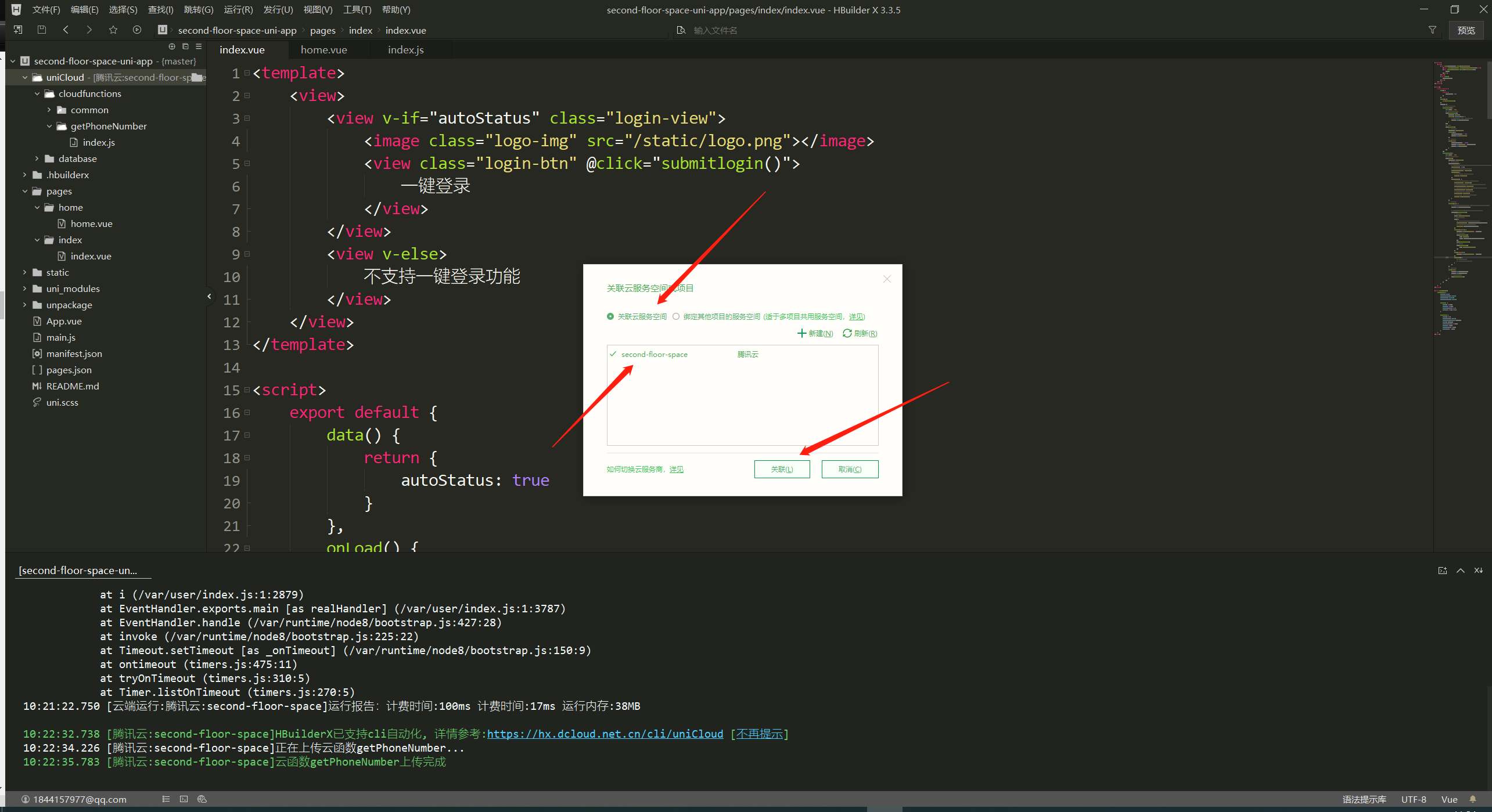The image size is (1492, 812).
Task: Click the refresh 刷新(R) icon in dialog
Action: point(847,333)
